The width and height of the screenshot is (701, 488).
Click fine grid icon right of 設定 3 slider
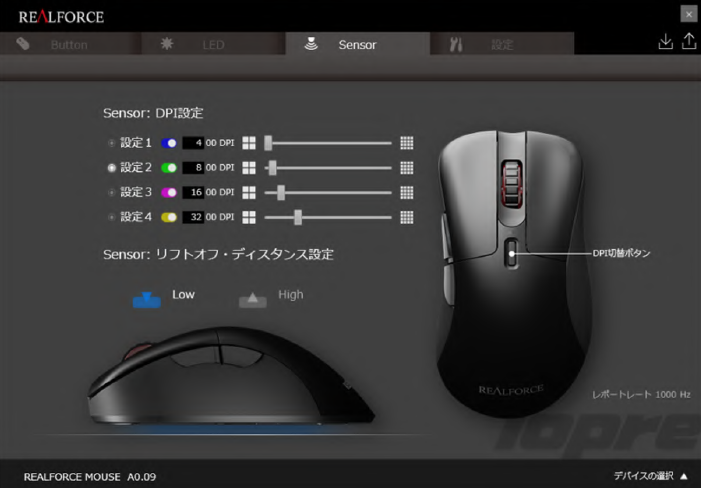point(406,193)
